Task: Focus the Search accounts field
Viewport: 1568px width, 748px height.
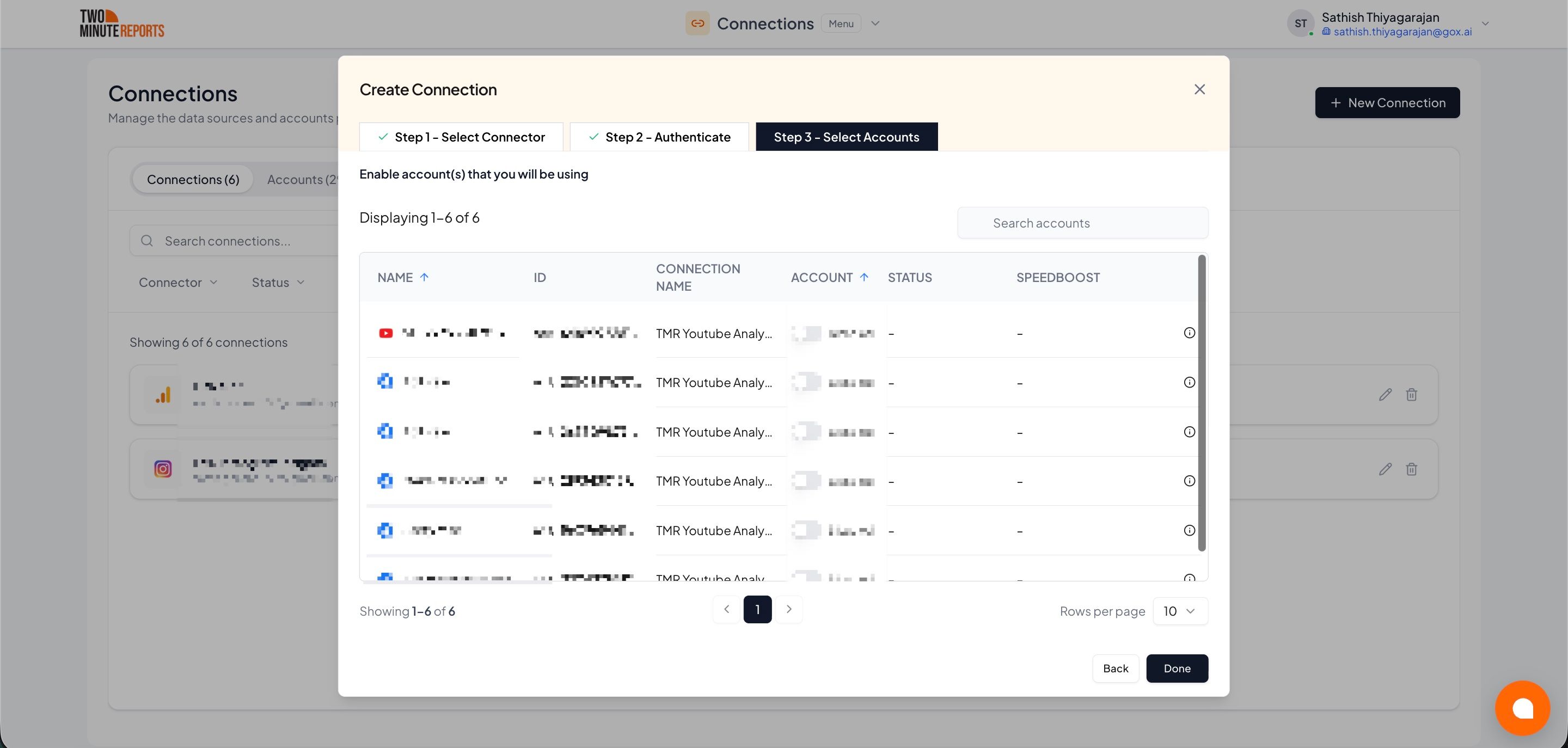Action: coord(1082,223)
